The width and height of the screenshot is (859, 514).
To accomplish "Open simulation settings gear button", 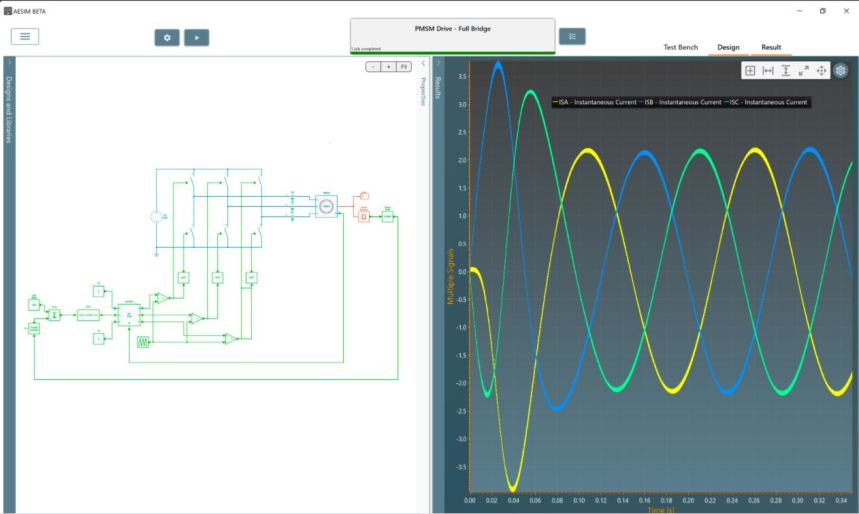I will [167, 37].
